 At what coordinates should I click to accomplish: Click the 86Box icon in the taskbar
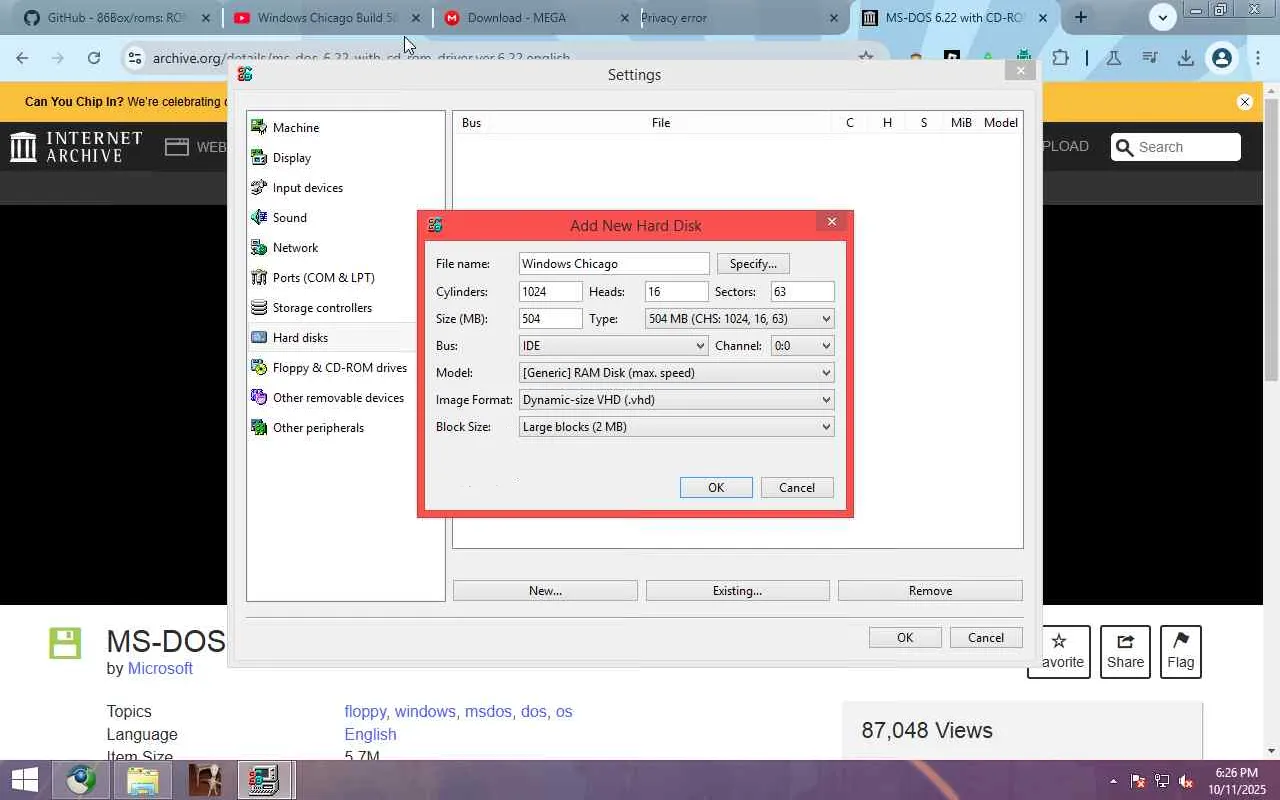coord(264,780)
